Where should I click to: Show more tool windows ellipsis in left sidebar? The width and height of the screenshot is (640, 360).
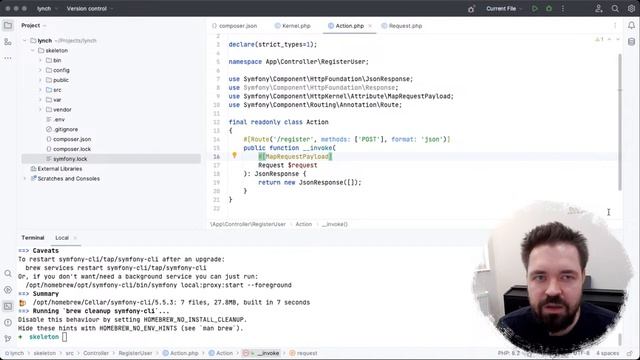click(8, 58)
